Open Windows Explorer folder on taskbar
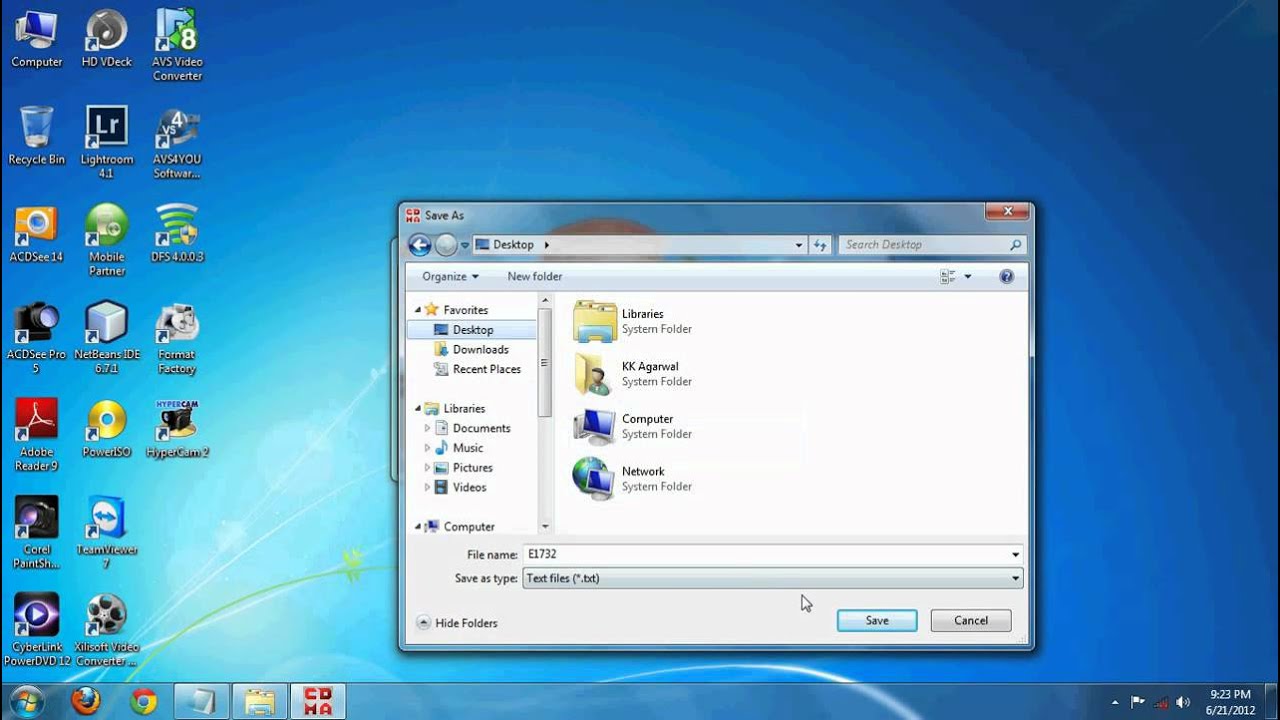1280x720 pixels. 260,702
